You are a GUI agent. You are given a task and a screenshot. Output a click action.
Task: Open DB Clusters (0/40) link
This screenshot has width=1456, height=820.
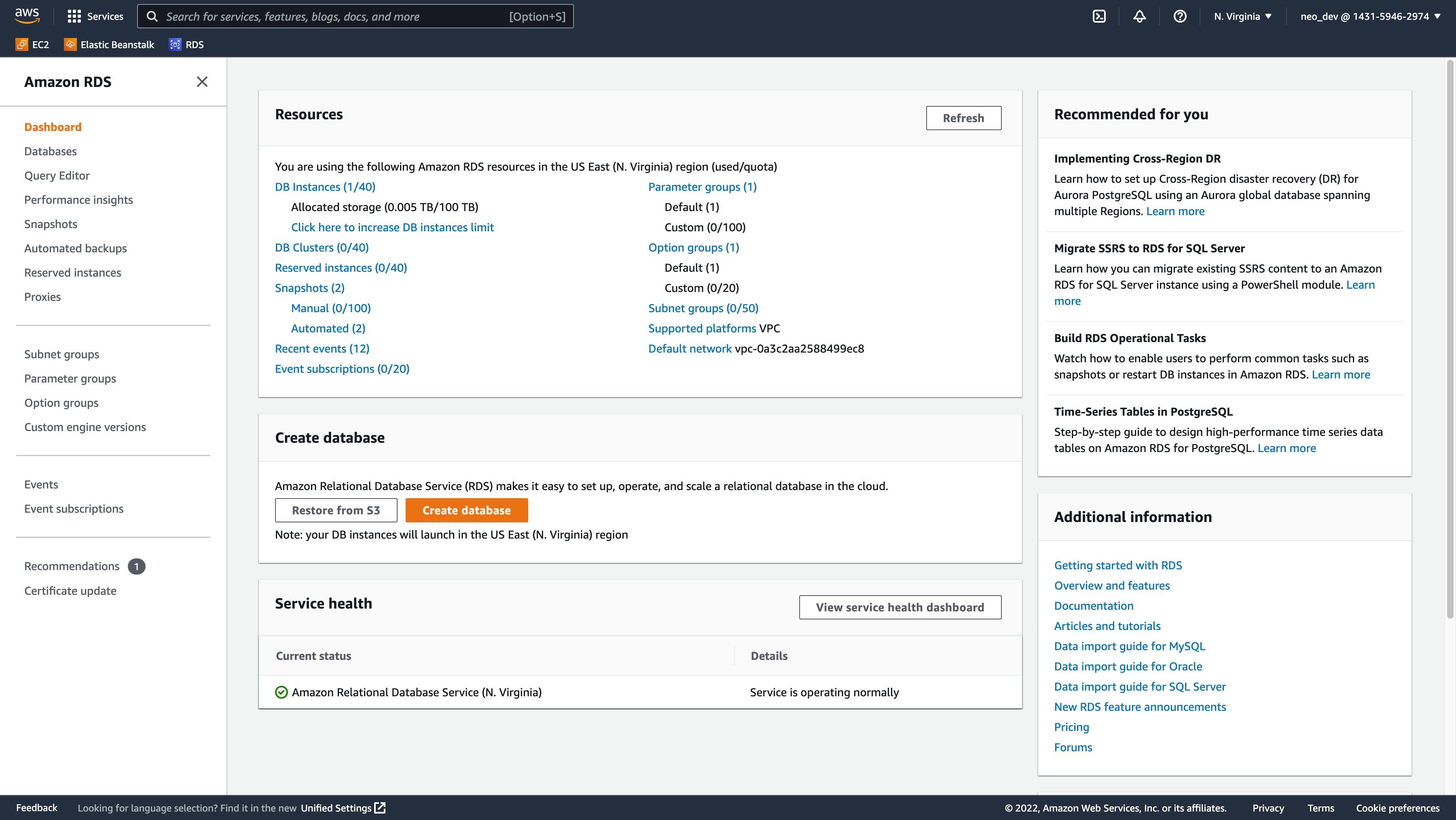pyautogui.click(x=322, y=247)
